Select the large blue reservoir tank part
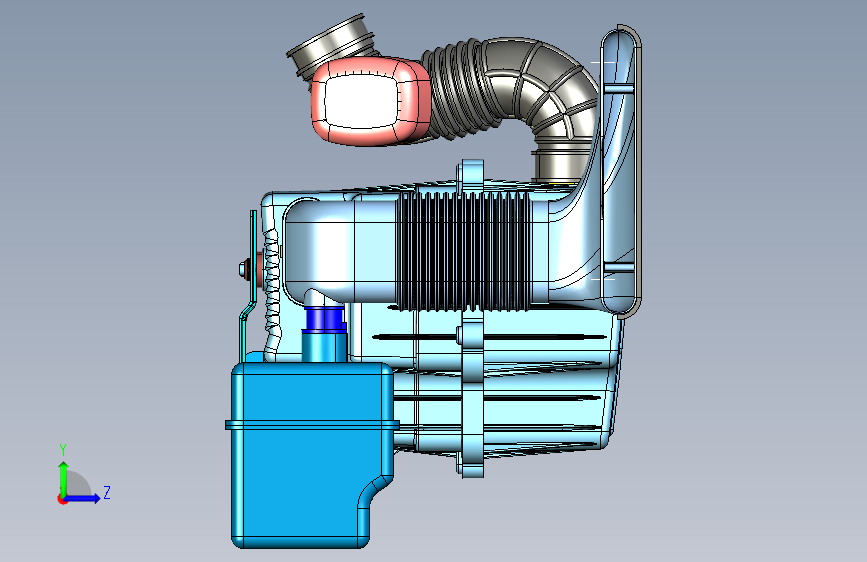Screen dimensions: 867x562 [310, 454]
